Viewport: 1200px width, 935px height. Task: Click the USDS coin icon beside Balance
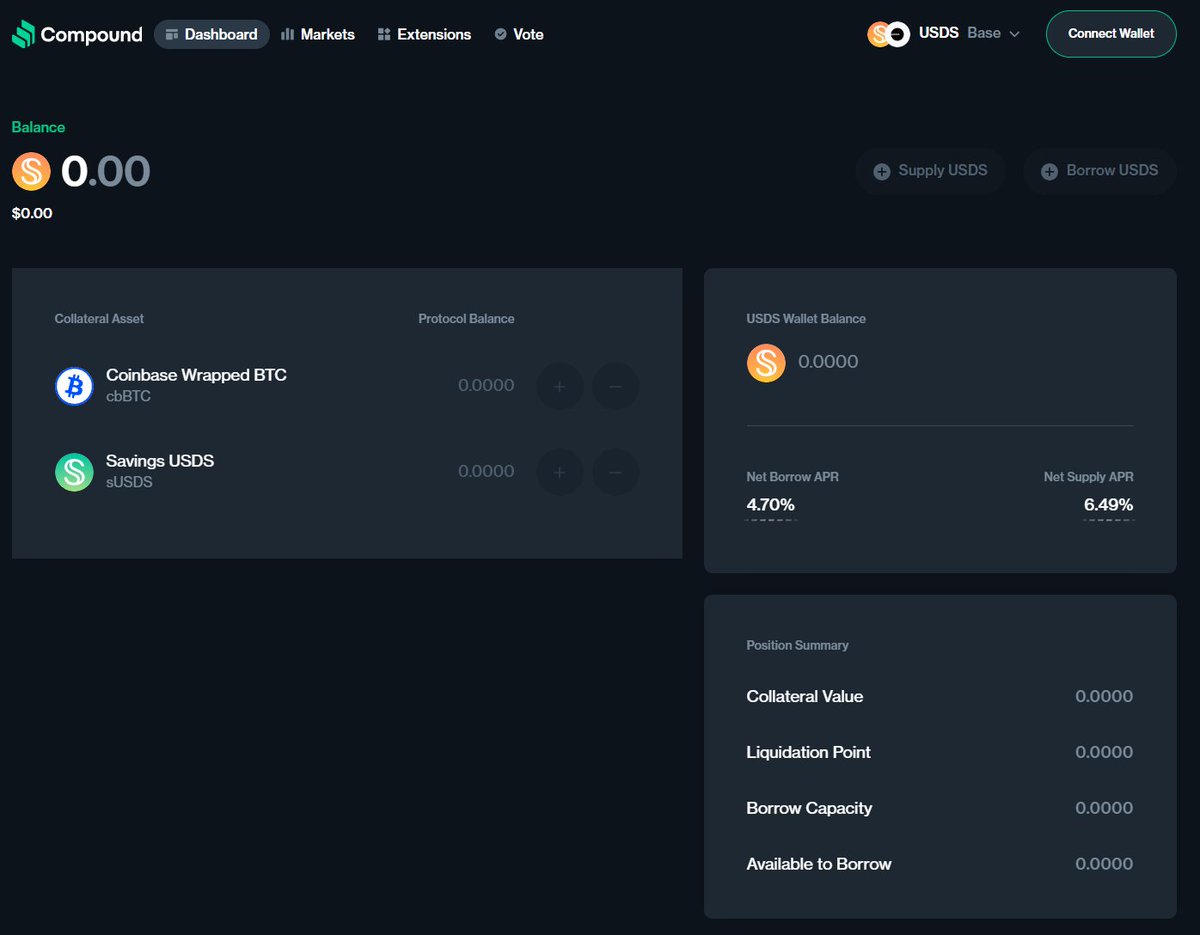31,171
